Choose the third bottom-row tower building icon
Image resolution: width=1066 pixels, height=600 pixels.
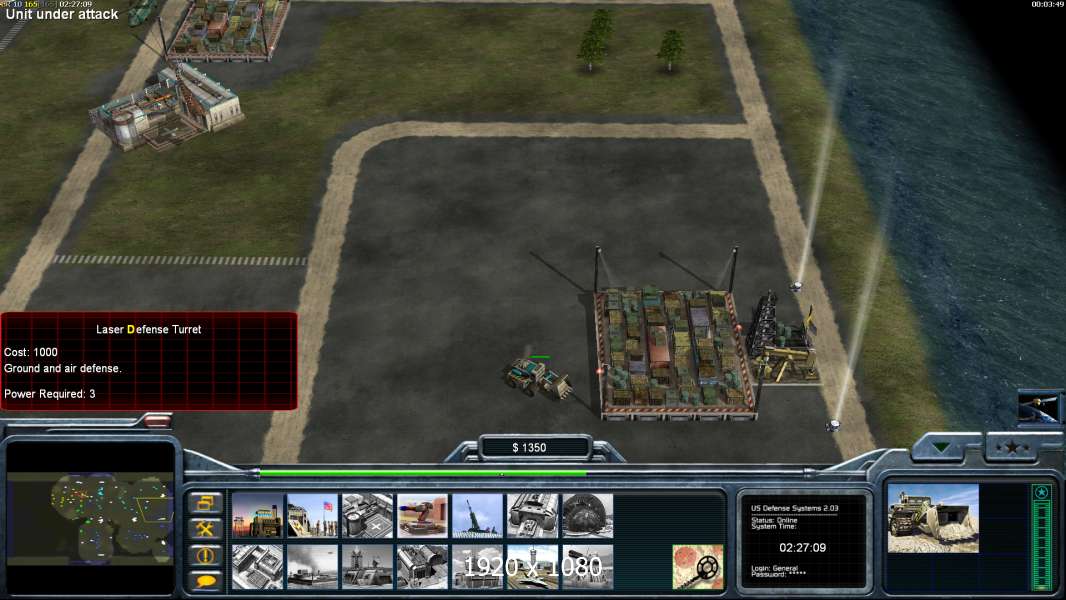[x=367, y=567]
